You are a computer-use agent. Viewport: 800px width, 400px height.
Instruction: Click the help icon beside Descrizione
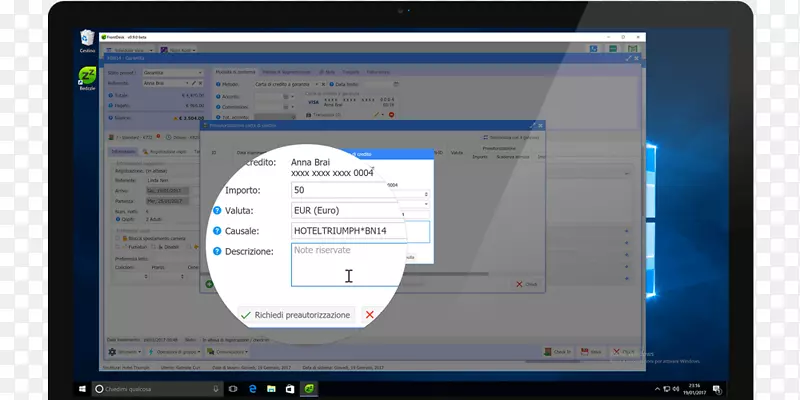[217, 251]
